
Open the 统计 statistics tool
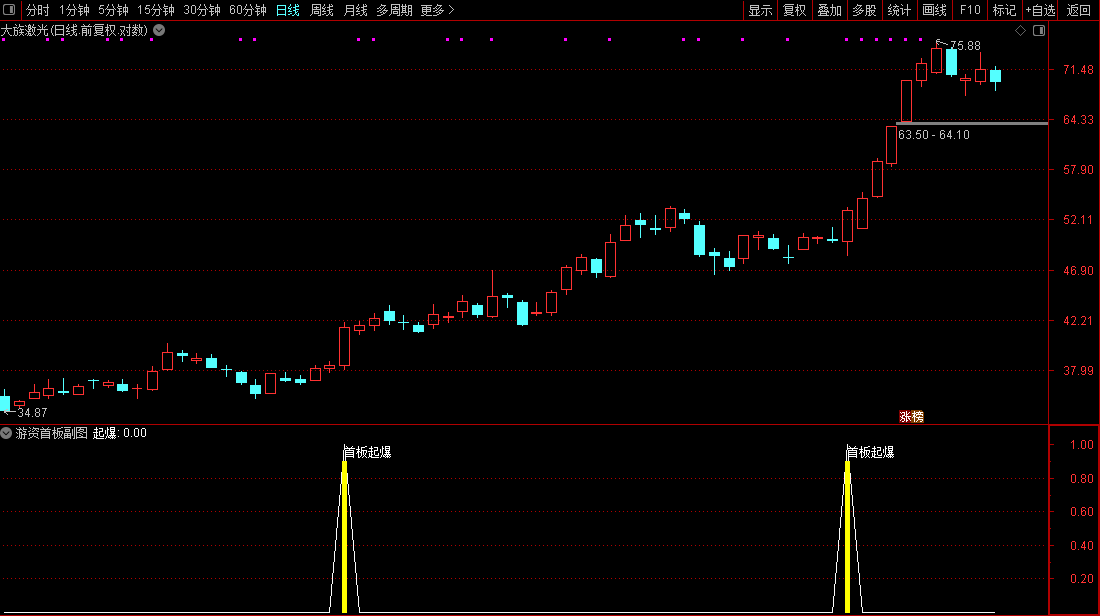[899, 10]
